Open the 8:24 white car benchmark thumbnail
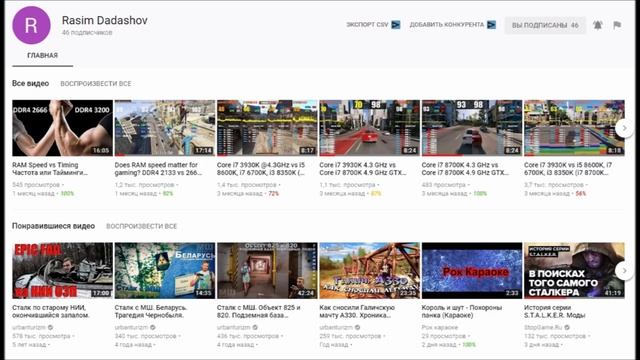This screenshot has height=360, width=640. tap(472, 128)
